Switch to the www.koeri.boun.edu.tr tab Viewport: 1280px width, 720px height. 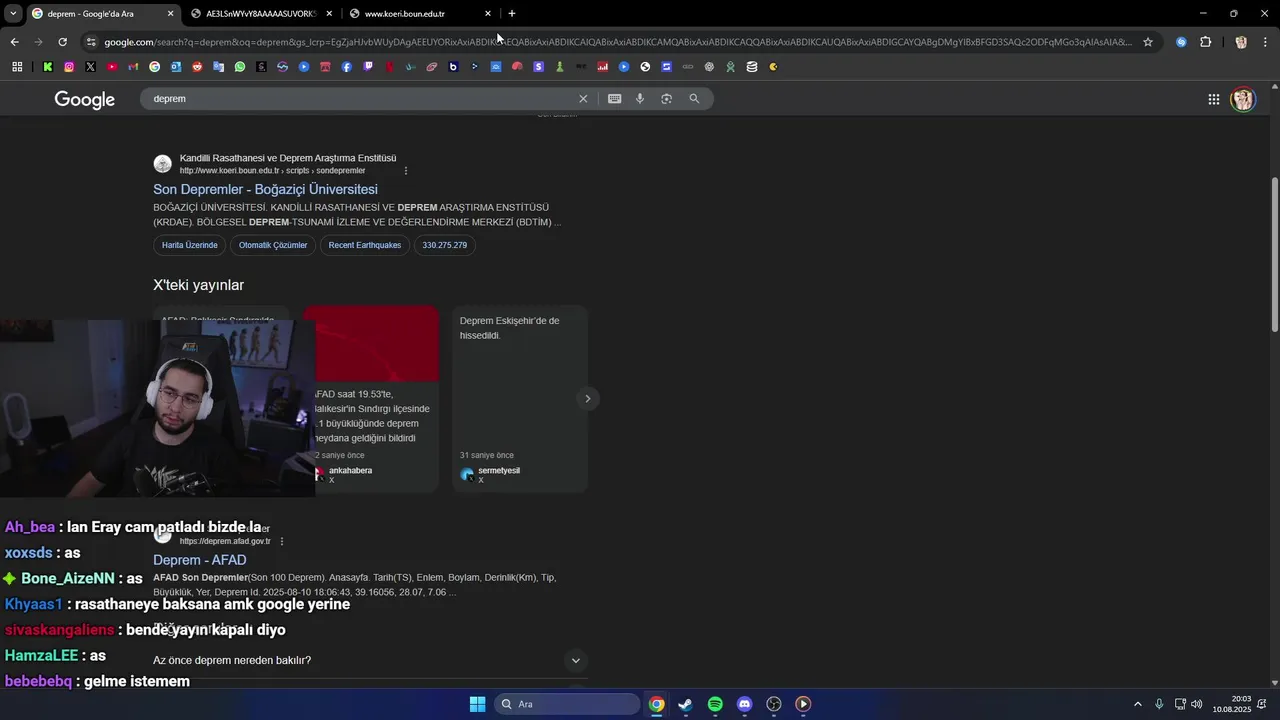(x=420, y=14)
